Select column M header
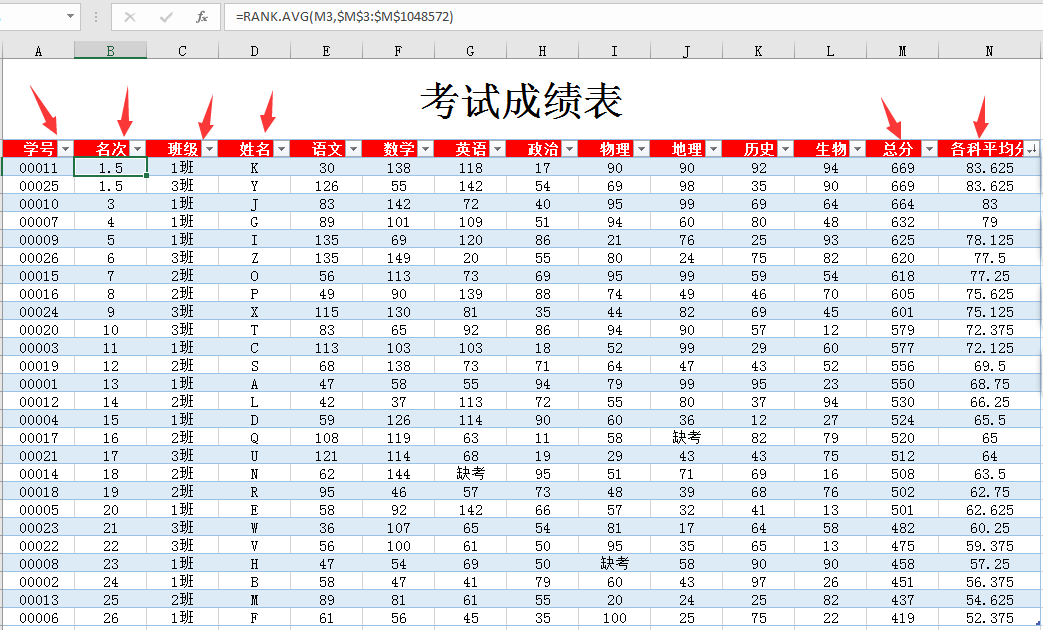1043x630 pixels. pos(902,51)
